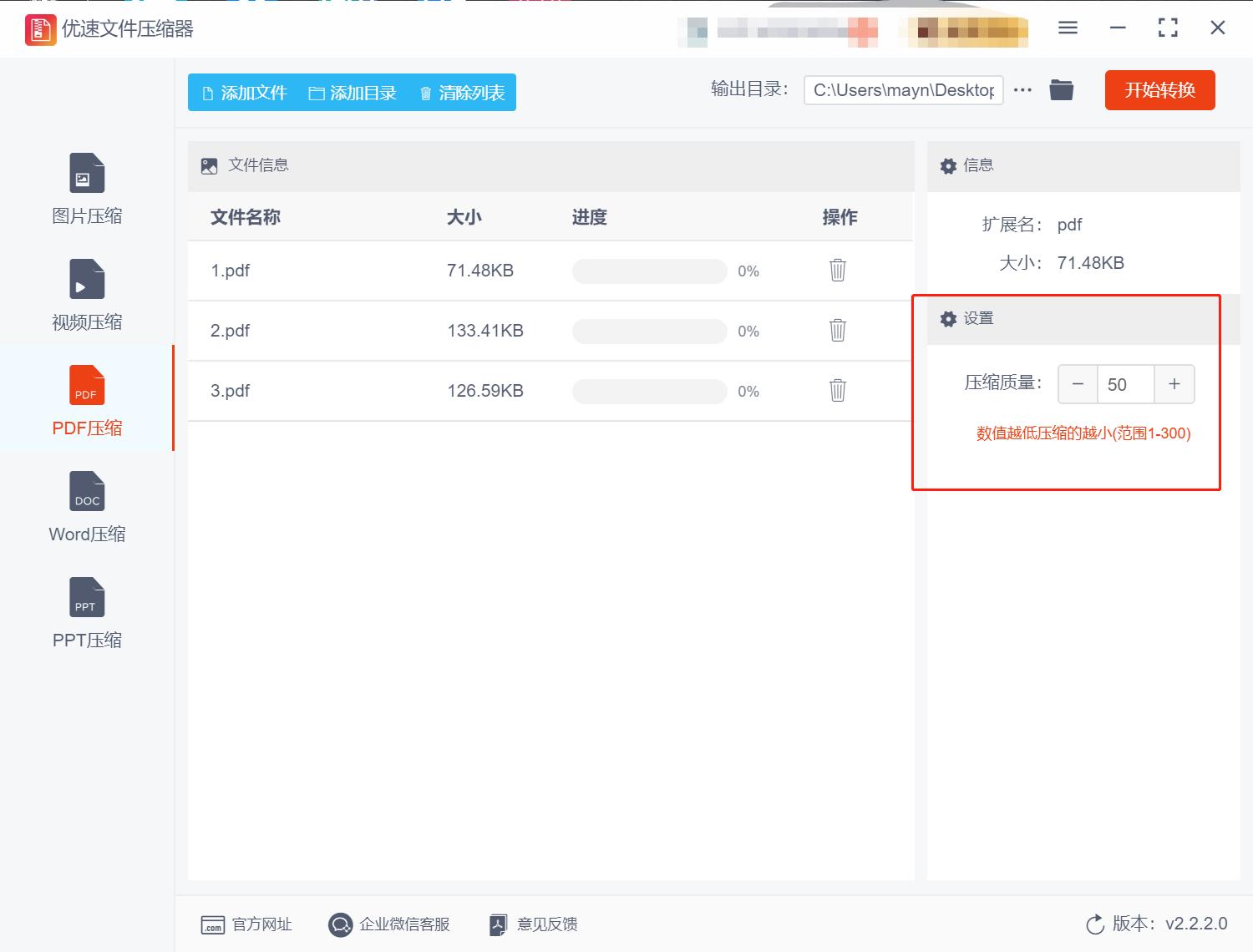This screenshot has width=1253, height=952.
Task: Increase compression quality with plus button
Action: click(x=1174, y=384)
